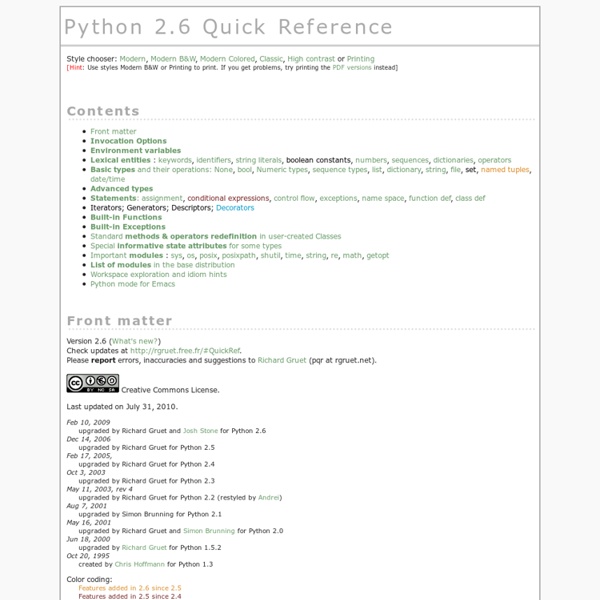Open the Simon Brunning link
The width and height of the screenshot is (600, 600).
[209, 531]
